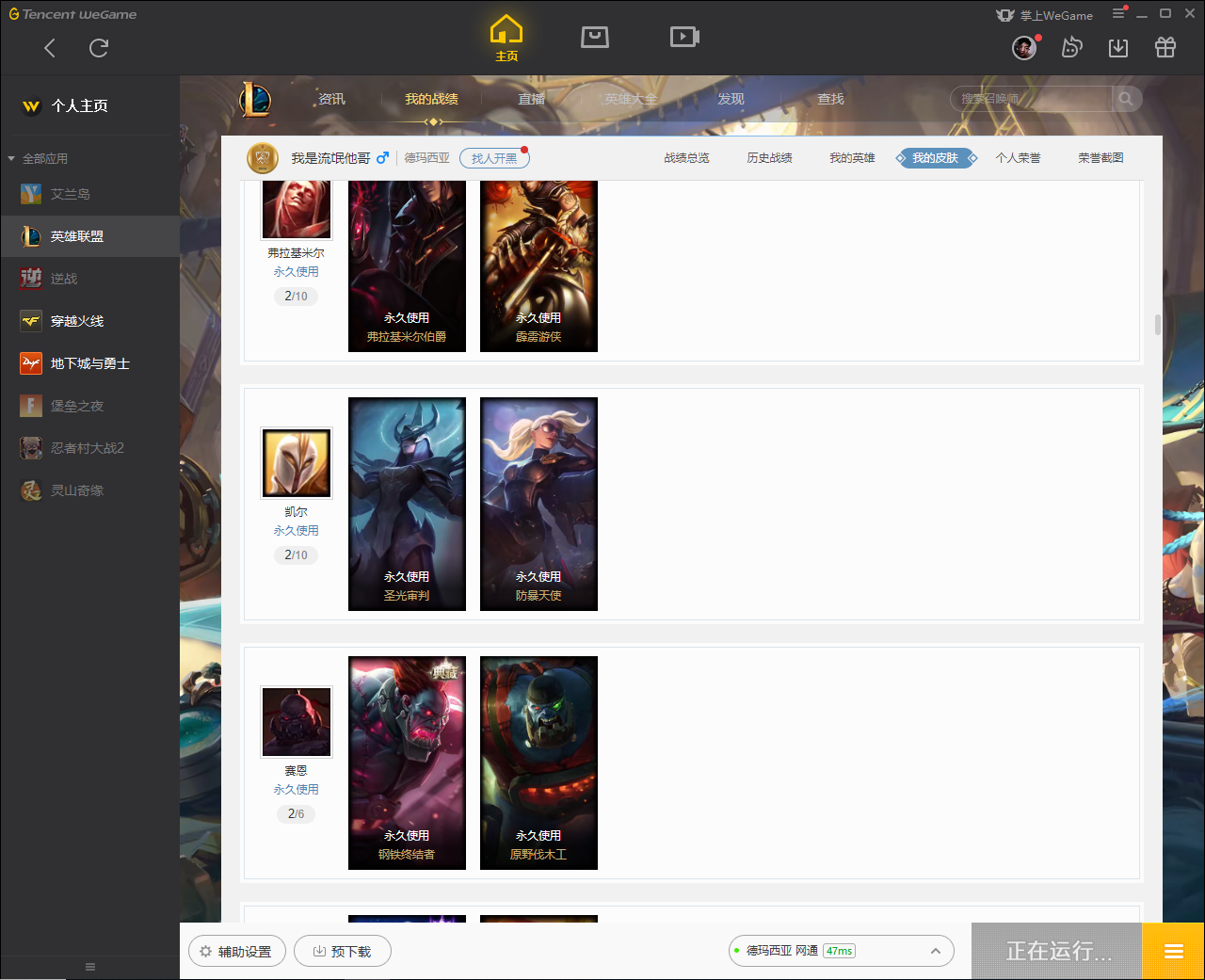Open the 我的战绩 tab

click(x=431, y=99)
